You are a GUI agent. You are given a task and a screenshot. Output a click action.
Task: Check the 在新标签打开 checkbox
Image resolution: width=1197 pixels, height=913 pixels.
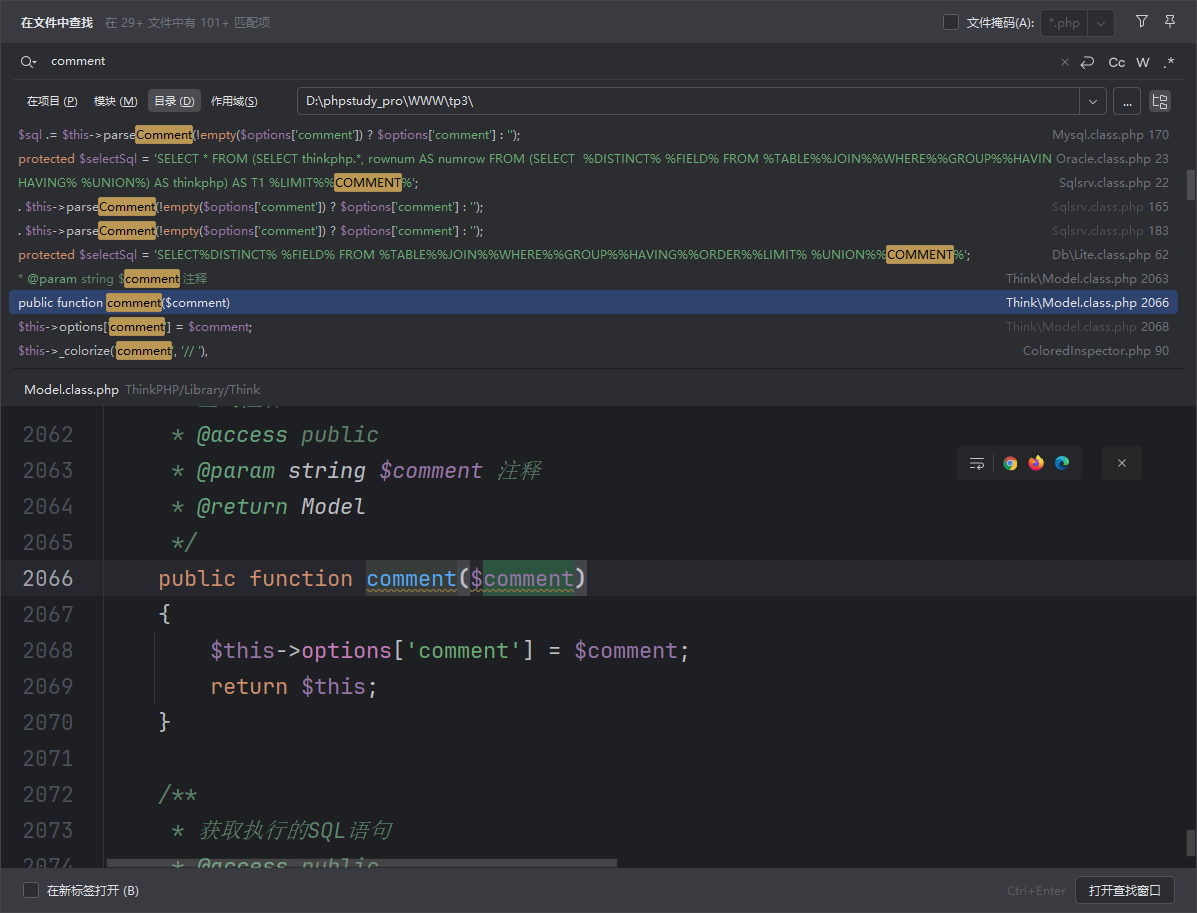click(x=31, y=890)
